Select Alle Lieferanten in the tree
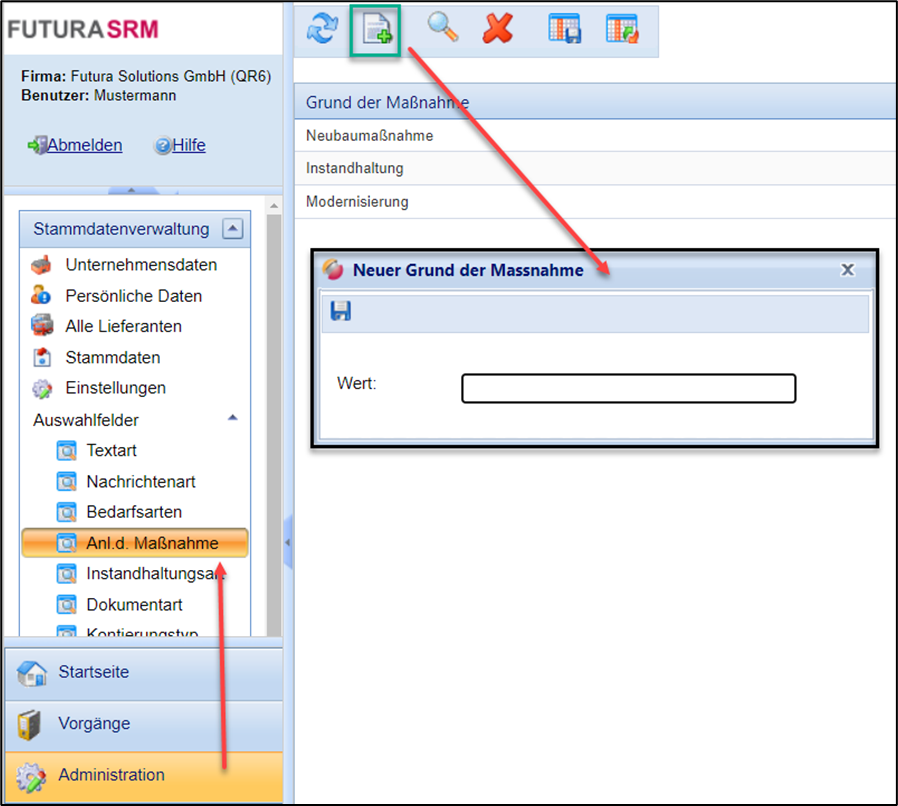898x806 pixels. tap(123, 326)
